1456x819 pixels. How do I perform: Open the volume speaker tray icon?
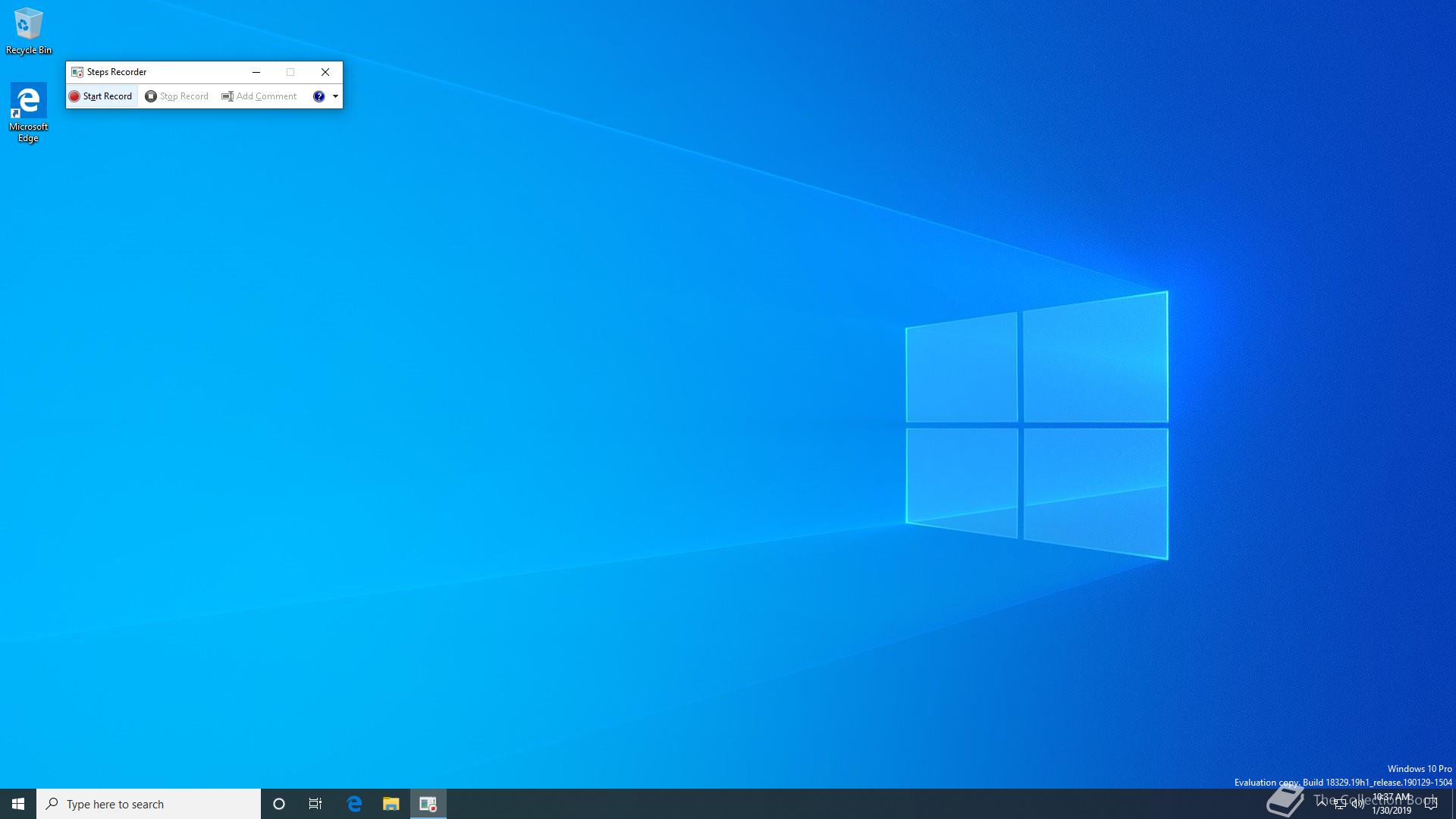click(1358, 804)
